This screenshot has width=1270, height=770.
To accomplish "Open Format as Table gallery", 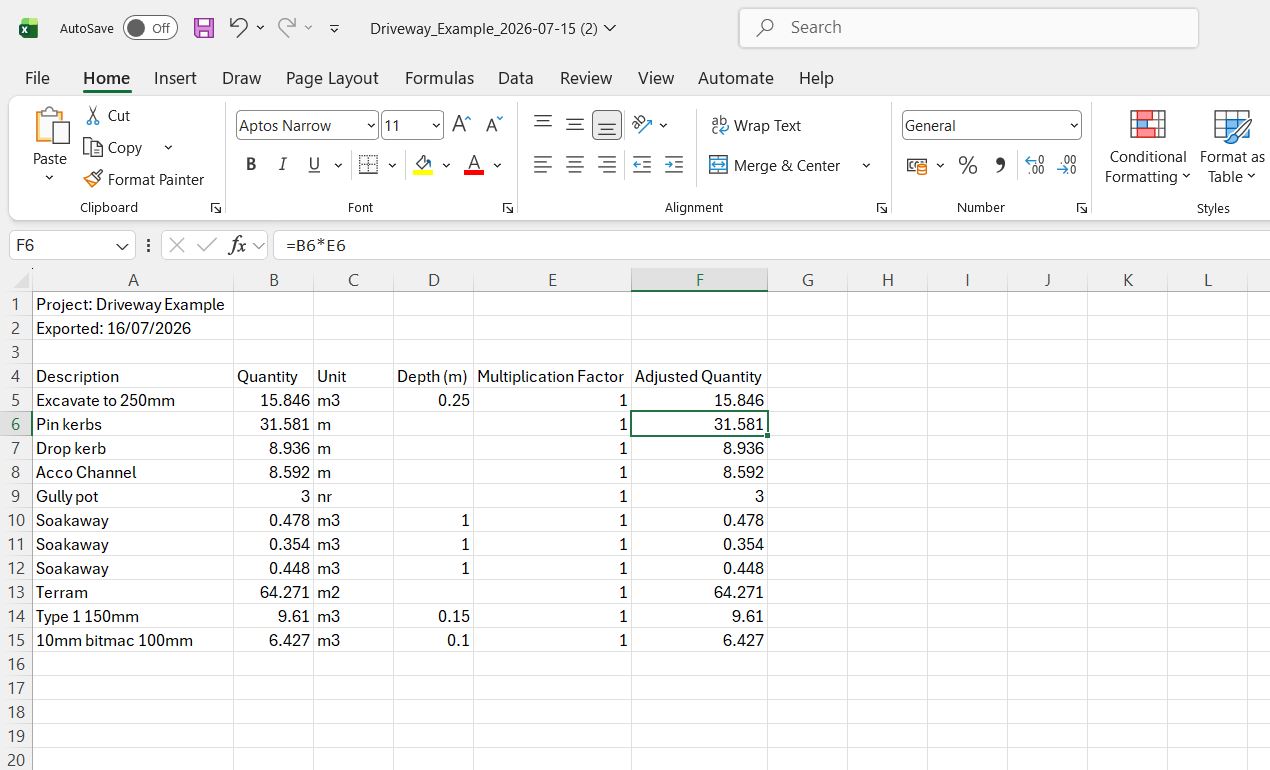I will pyautogui.click(x=1232, y=147).
